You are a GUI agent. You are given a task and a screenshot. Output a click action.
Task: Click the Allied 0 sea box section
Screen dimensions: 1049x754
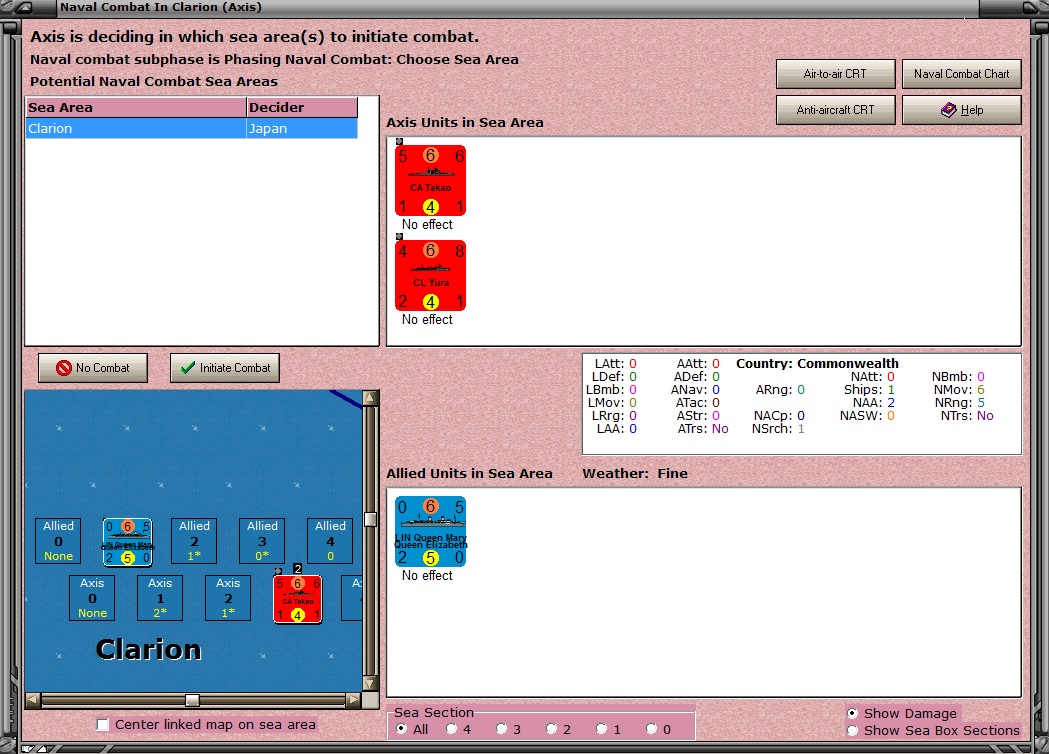[58, 541]
